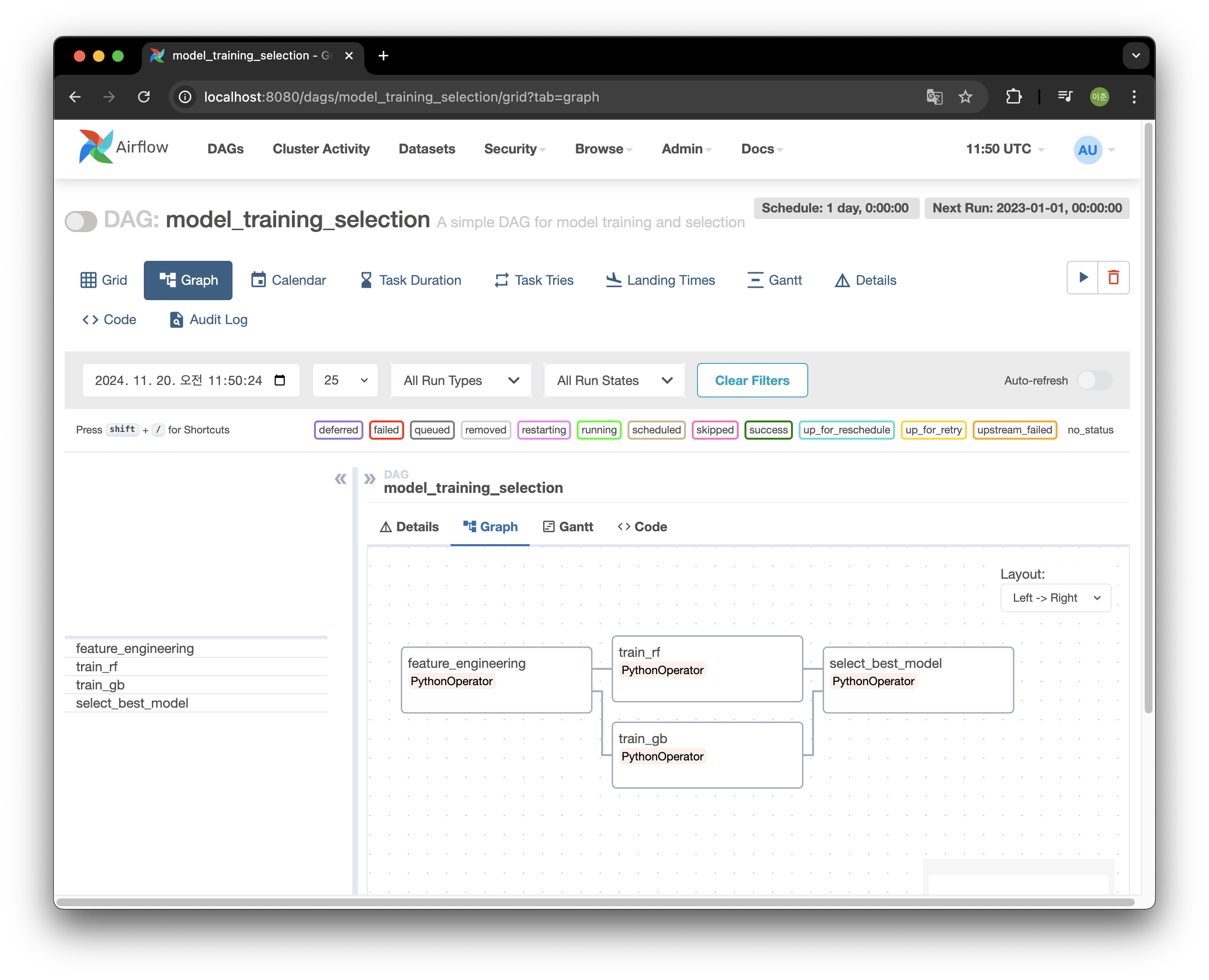Screen dimensions: 1209x980
Task: Click the red Delete DAG trash icon
Action: coord(1113,277)
